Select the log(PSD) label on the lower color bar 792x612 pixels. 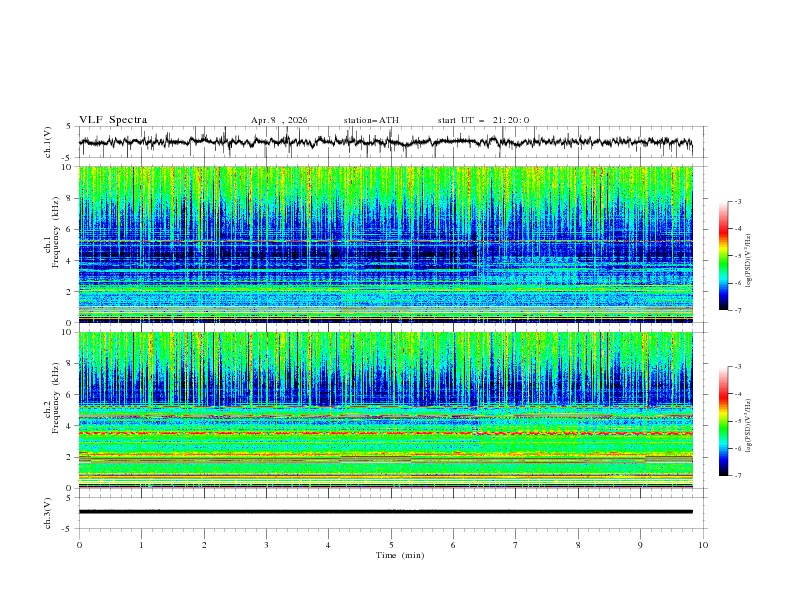[748, 425]
